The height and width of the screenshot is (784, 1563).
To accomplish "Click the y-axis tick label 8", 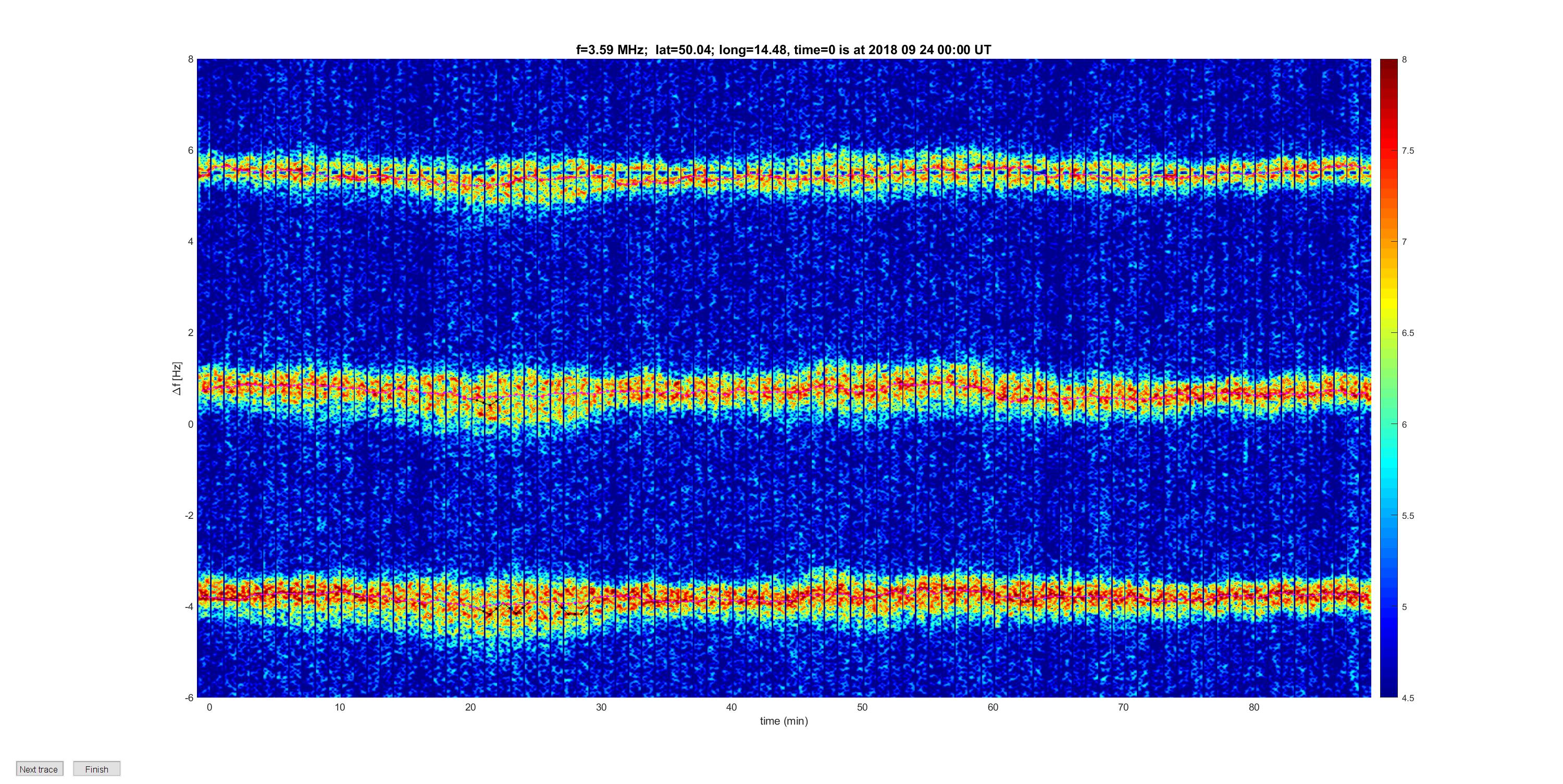I will [191, 59].
